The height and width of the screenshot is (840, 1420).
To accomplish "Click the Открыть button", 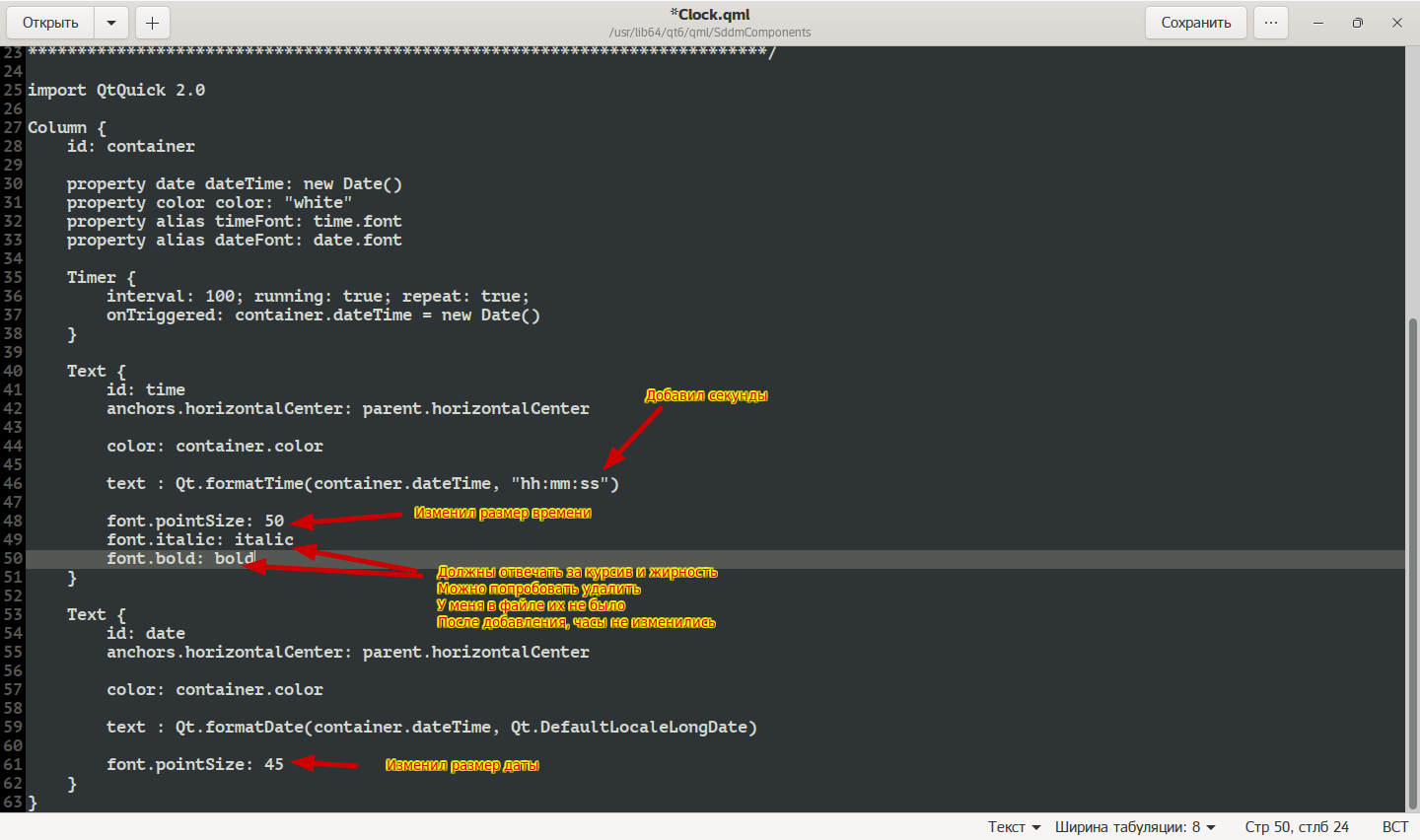I will point(50,23).
